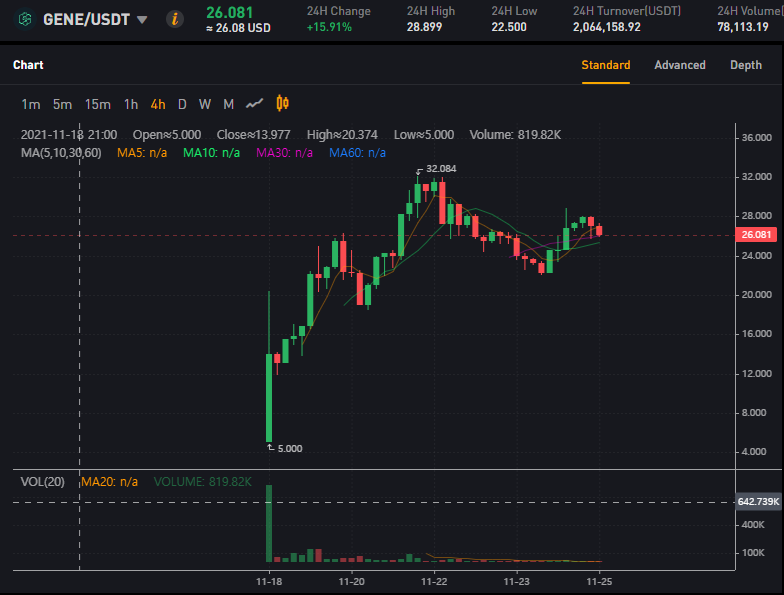784x595 pixels.
Task: Switch to line chart icon
Action: click(254, 104)
